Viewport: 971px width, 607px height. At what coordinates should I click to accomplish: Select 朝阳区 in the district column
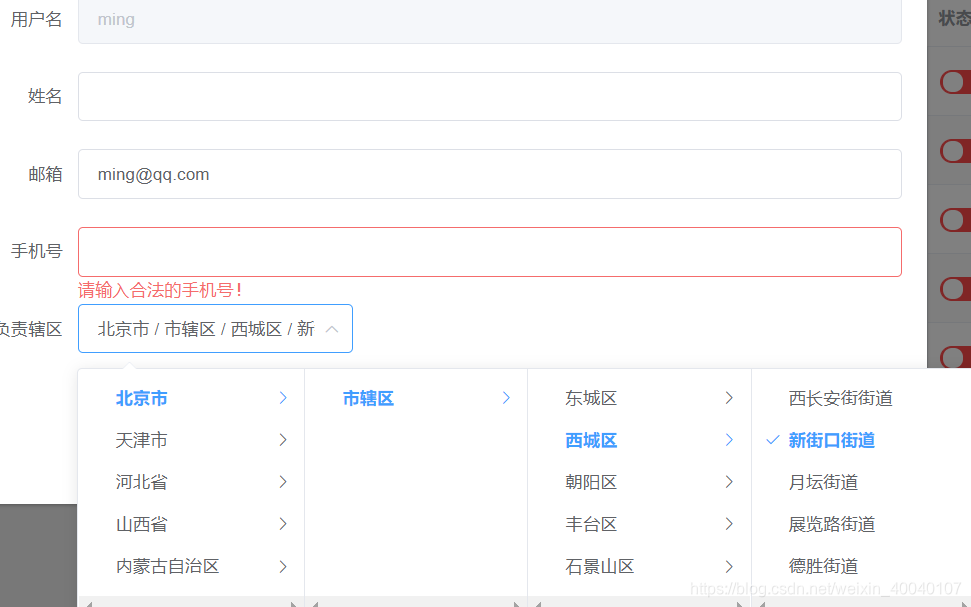pos(591,481)
